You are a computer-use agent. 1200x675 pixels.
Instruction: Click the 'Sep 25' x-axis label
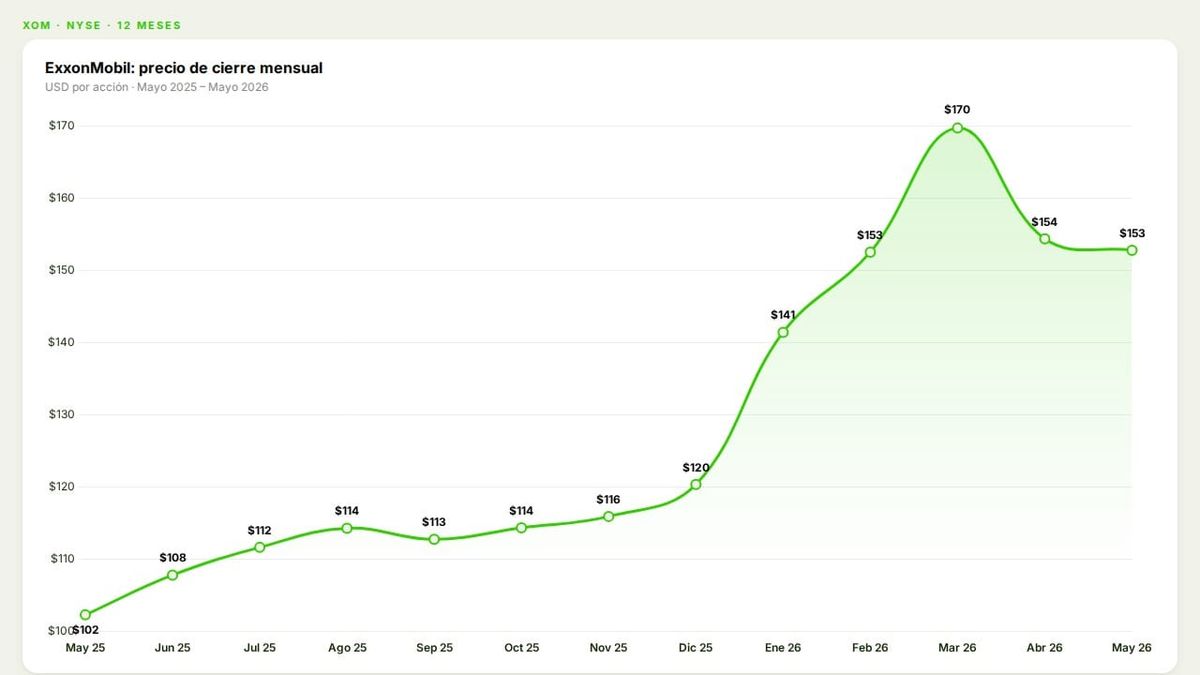[434, 648]
